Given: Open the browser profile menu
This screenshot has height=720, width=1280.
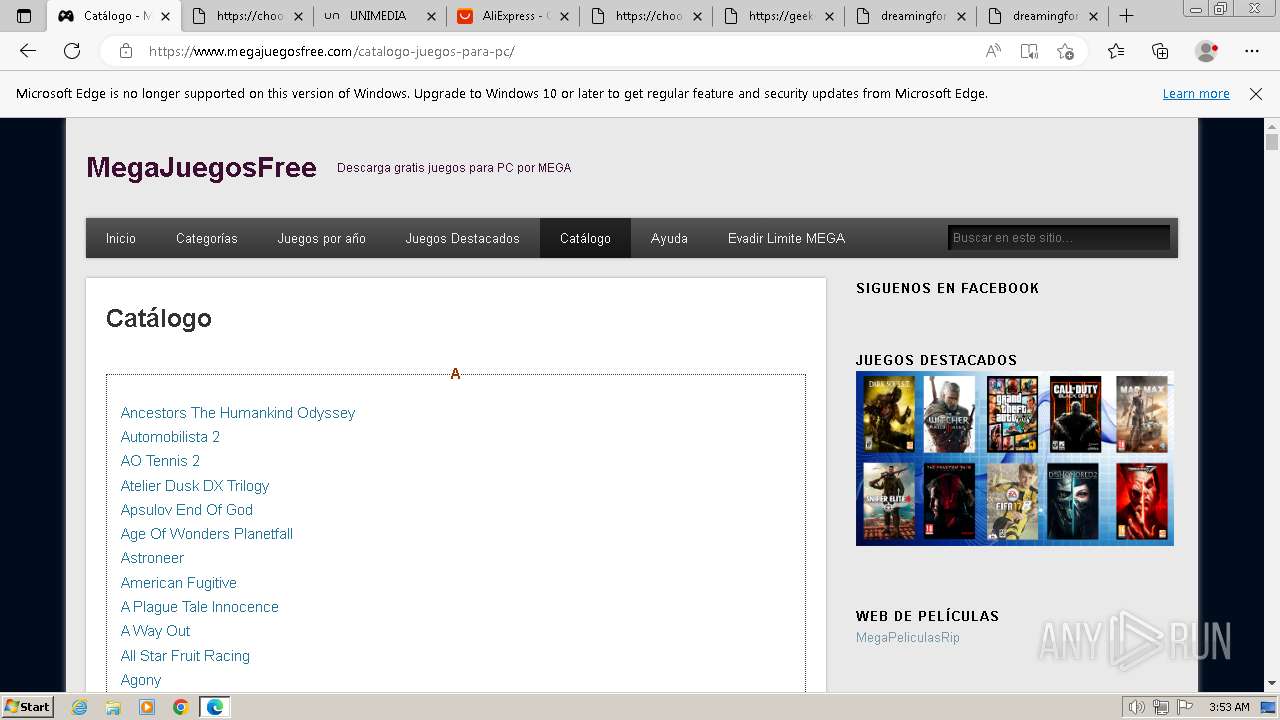Looking at the screenshot, I should tap(1207, 51).
